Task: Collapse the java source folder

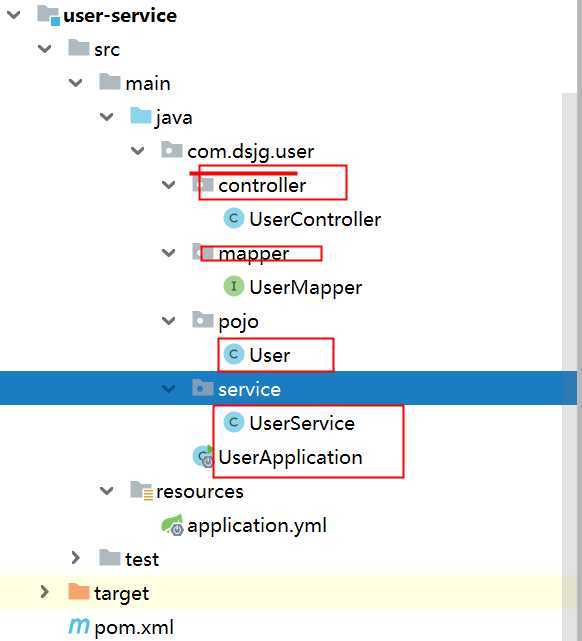Action: (x=107, y=117)
